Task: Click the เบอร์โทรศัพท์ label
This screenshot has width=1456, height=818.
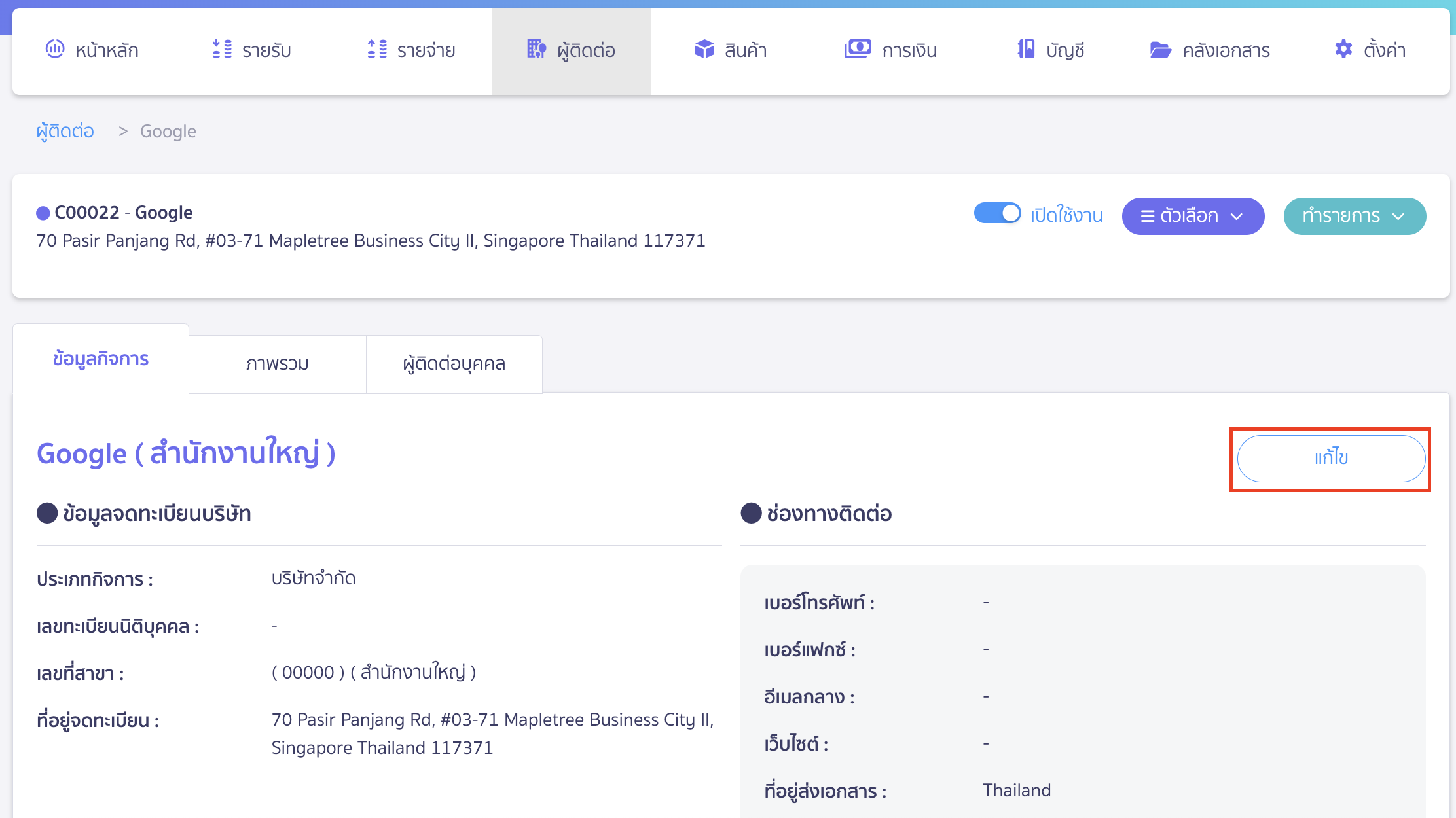Action: pos(820,603)
